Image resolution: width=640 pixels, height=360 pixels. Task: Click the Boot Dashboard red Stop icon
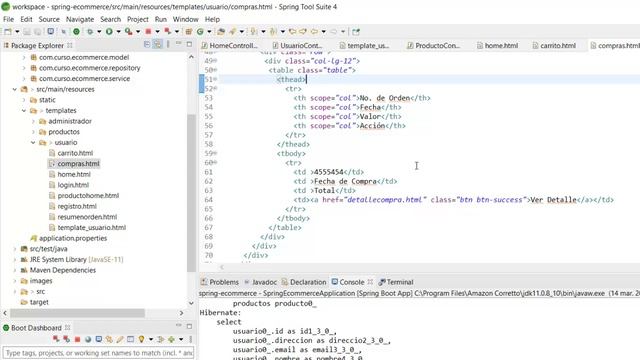click(x=77, y=340)
